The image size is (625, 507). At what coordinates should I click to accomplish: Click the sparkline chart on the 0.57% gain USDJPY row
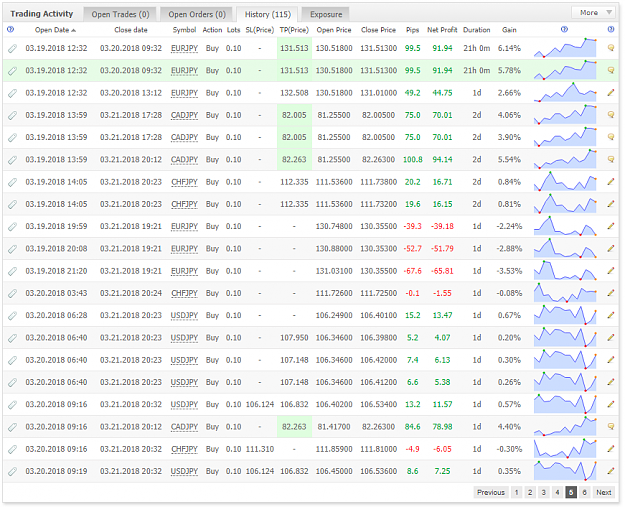565,404
